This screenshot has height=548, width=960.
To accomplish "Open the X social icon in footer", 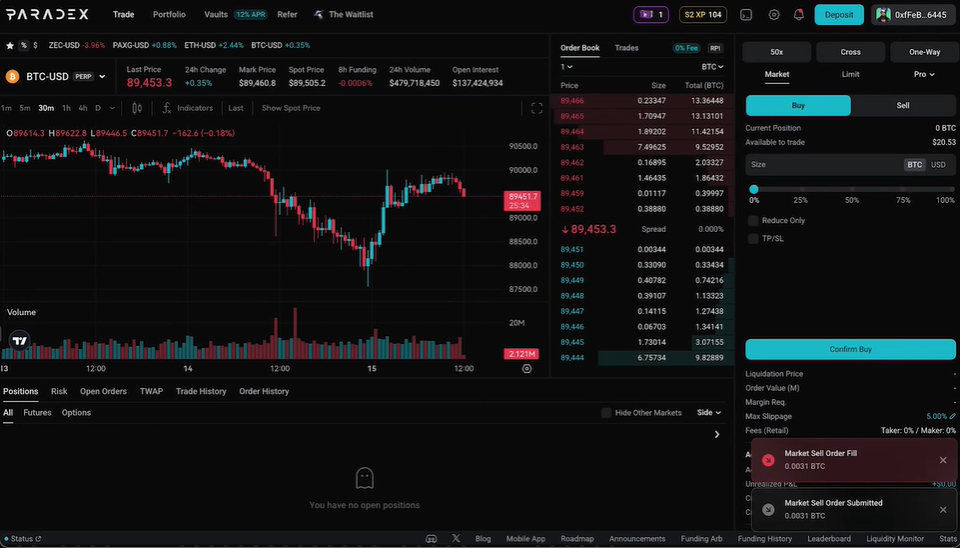I will point(456,539).
